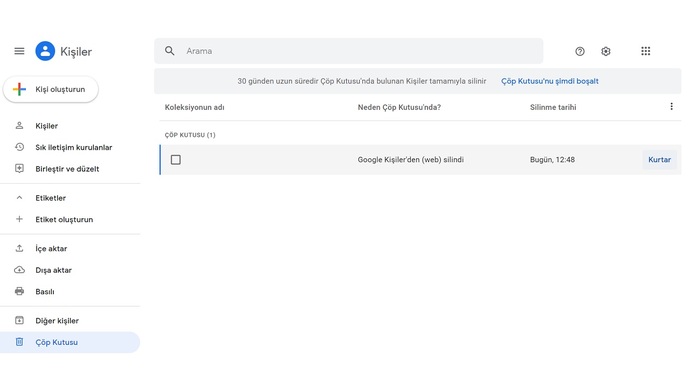Click the colorful plus icon in Kişi oluşturun
This screenshot has height=388, width=690.
click(x=19, y=89)
